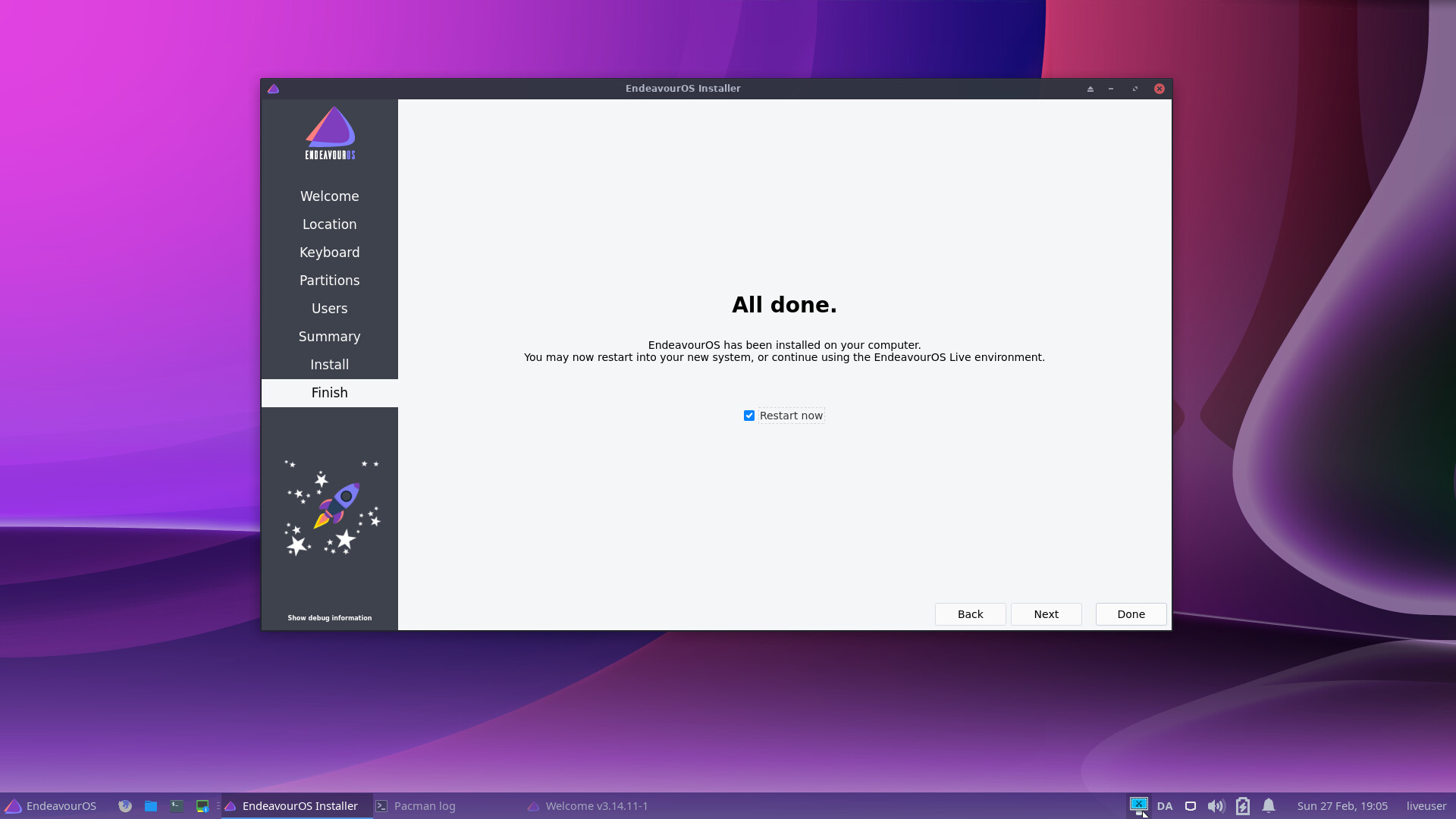Select the Install step in sidebar
The height and width of the screenshot is (819, 1456).
[x=329, y=365]
